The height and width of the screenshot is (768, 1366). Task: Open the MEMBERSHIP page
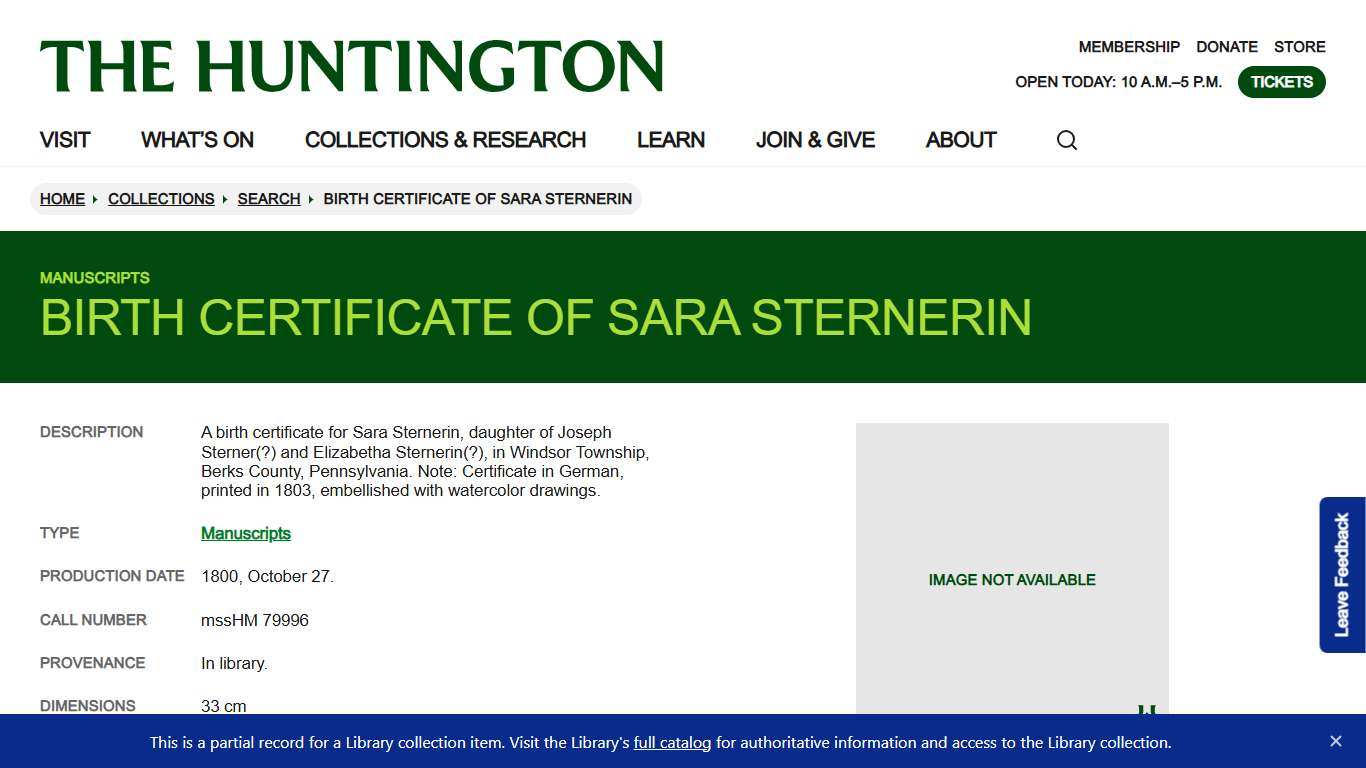click(1128, 46)
